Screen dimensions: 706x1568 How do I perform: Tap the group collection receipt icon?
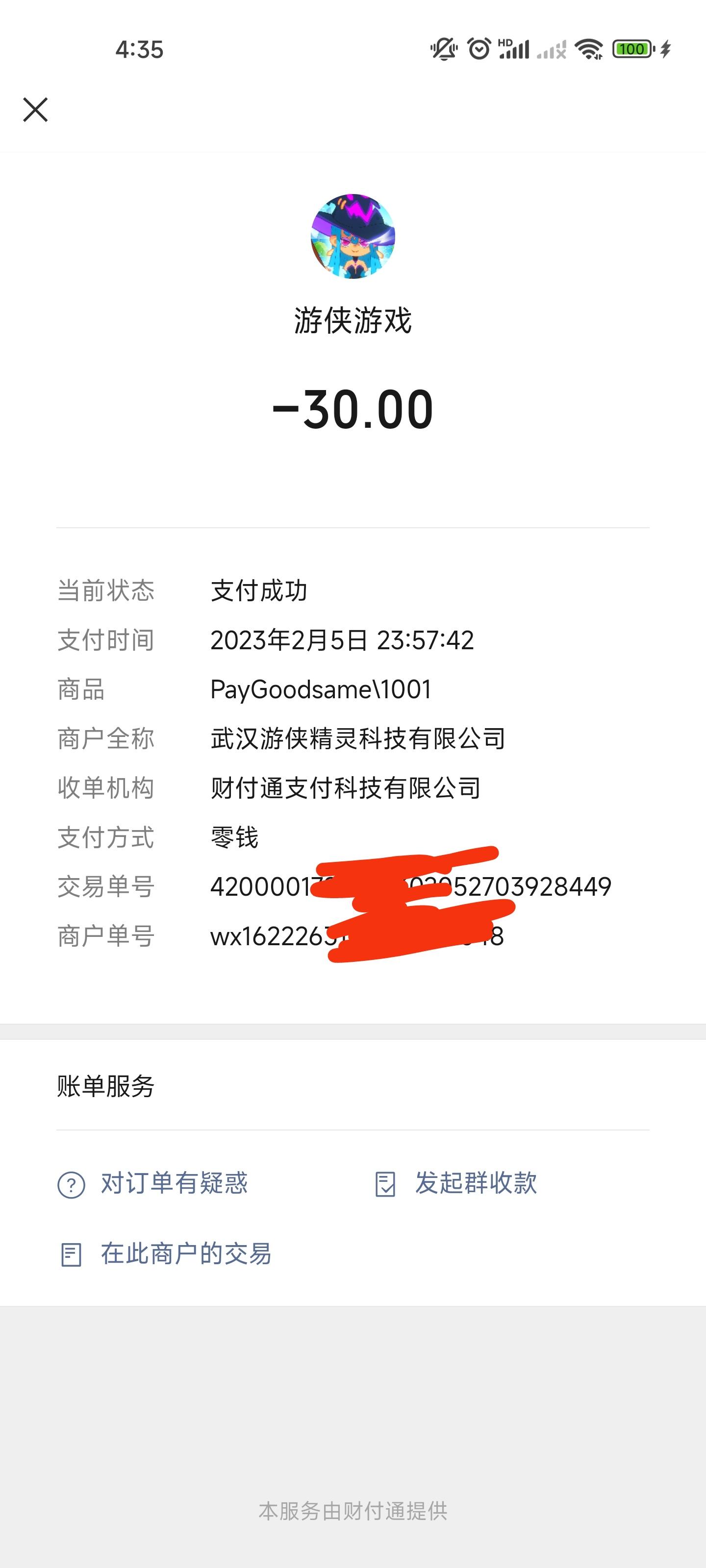385,1184
